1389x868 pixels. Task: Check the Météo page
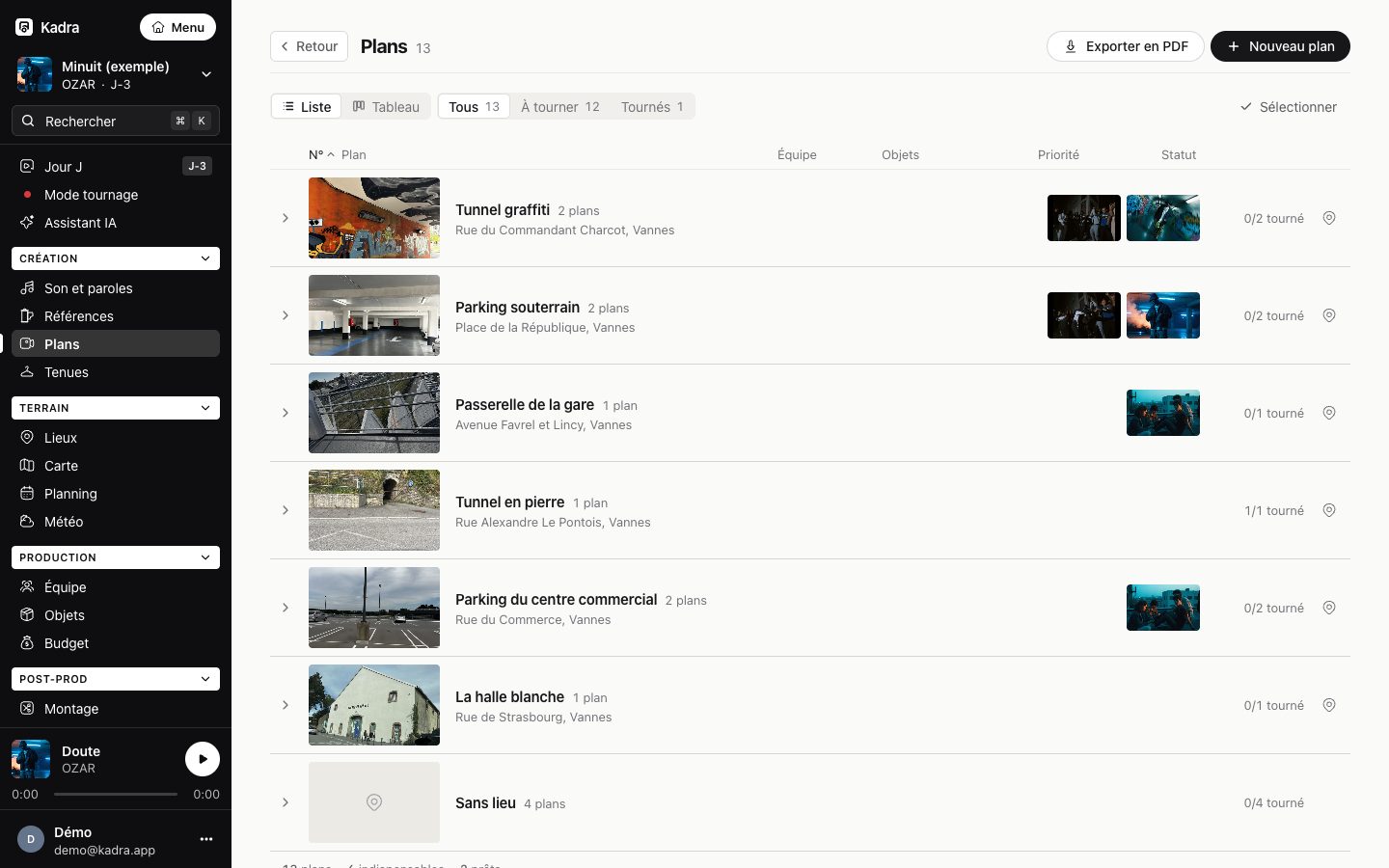click(116, 522)
